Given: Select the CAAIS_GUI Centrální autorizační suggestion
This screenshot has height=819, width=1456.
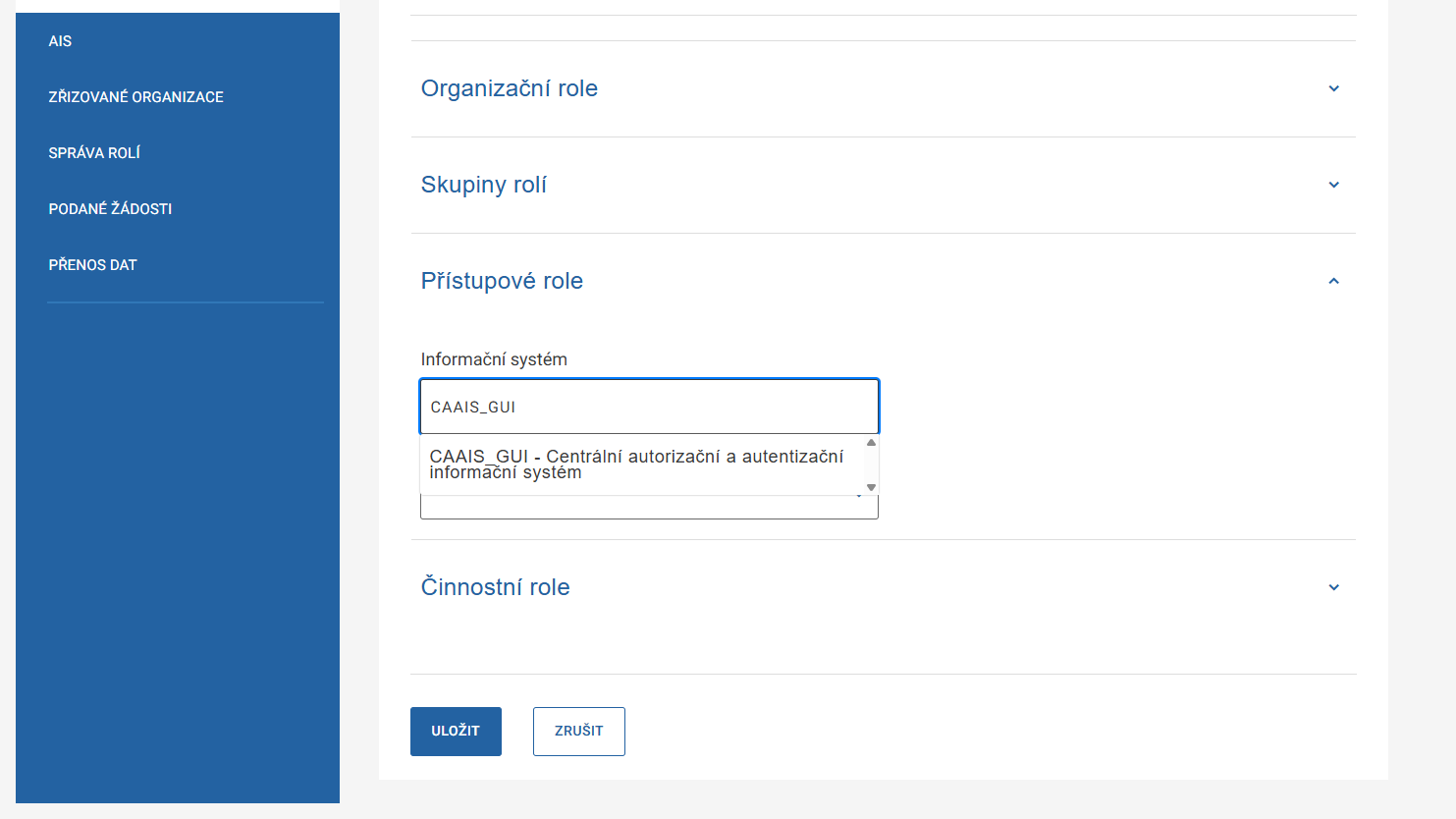Looking at the screenshot, I should pyautogui.click(x=636, y=464).
